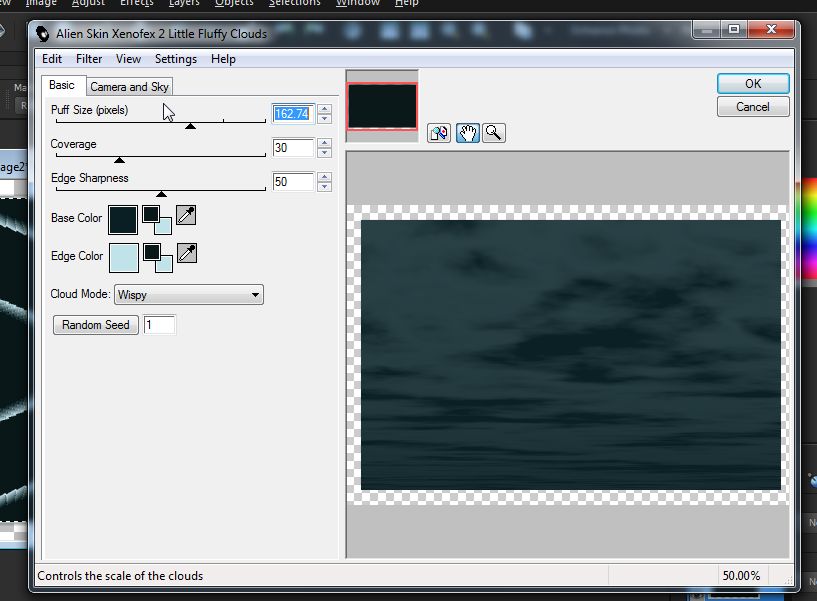
Task: Click the Coverage slider handle
Action: [x=119, y=160]
